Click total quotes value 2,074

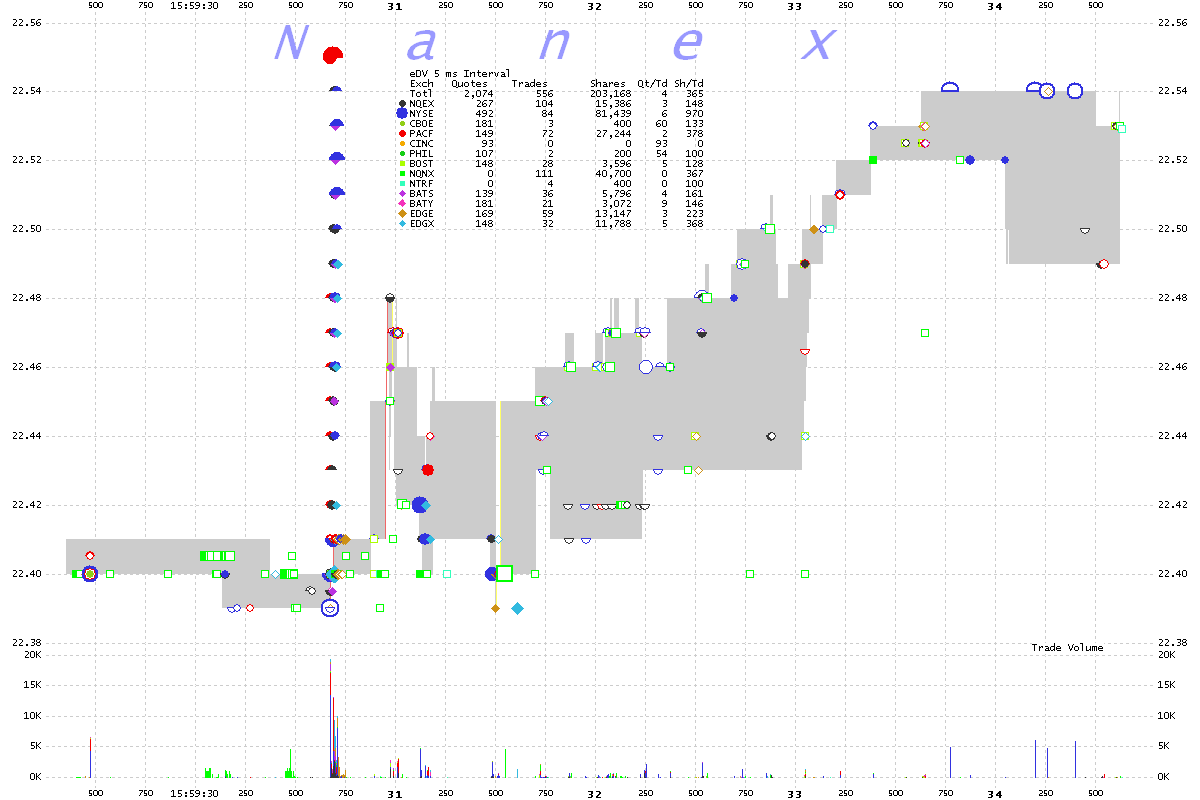point(478,94)
